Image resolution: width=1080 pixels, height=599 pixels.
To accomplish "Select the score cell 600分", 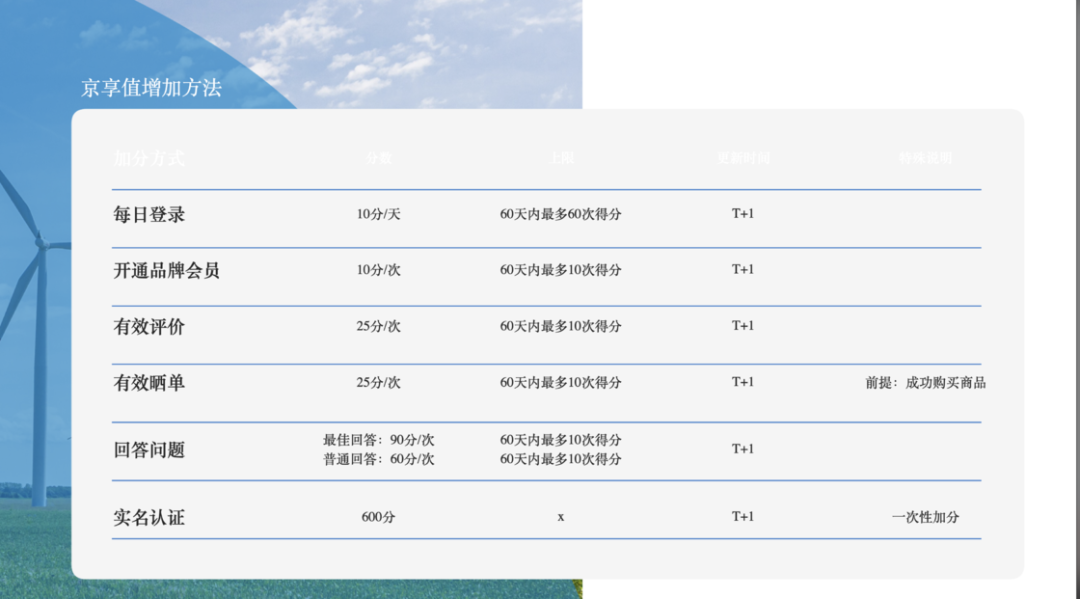I will (x=378, y=517).
